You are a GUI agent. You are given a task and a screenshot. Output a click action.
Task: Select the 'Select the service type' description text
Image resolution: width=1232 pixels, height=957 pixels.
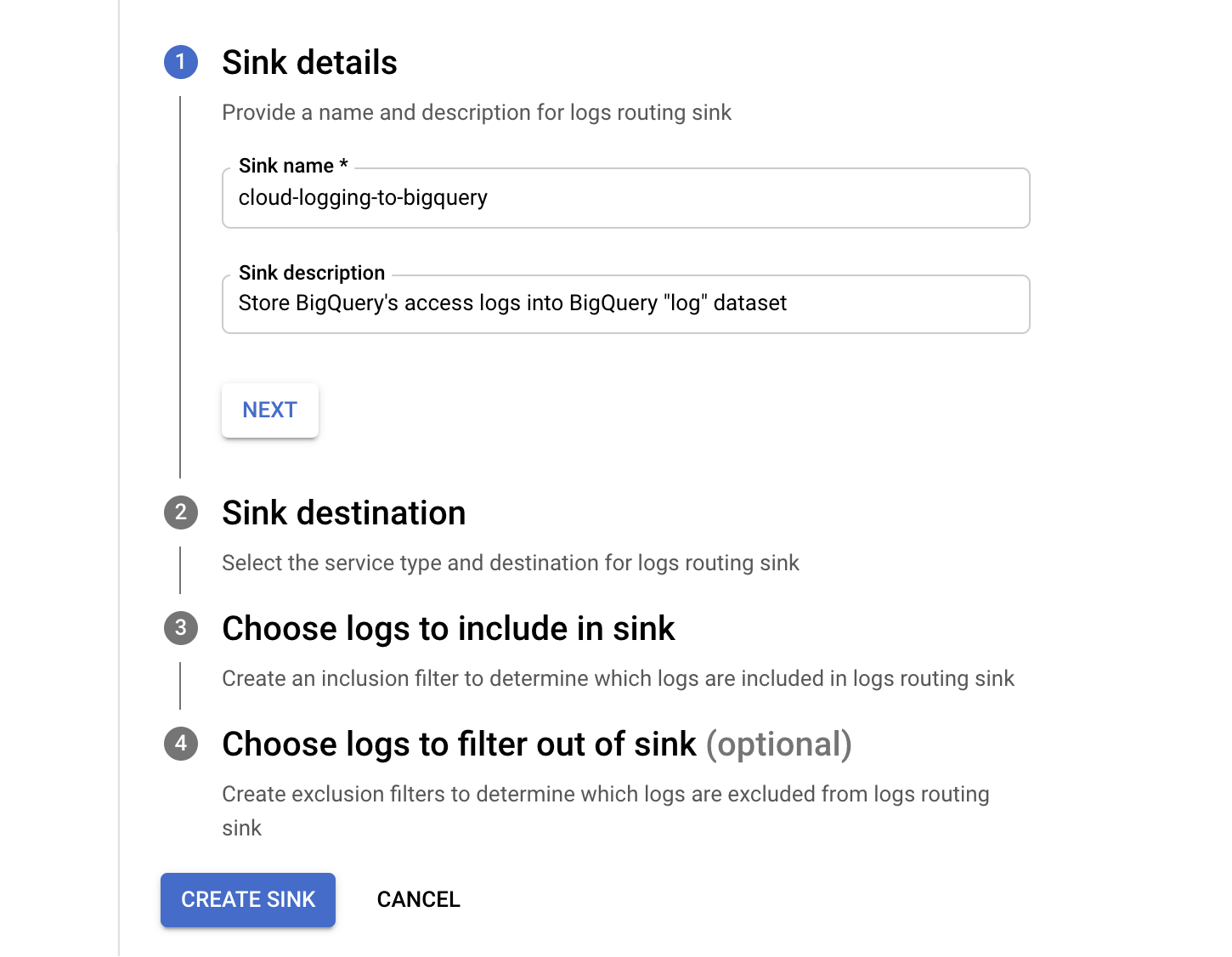[x=510, y=563]
